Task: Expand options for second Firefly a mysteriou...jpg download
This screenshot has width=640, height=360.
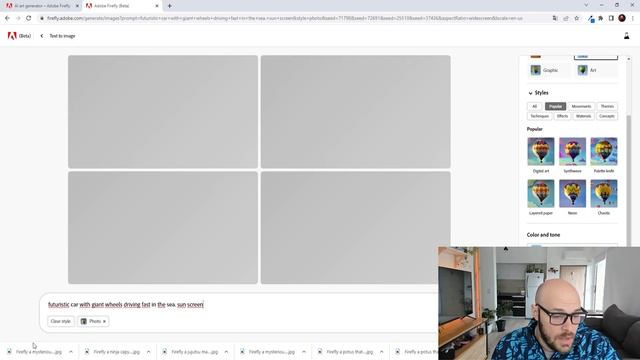Action: tap(304, 352)
